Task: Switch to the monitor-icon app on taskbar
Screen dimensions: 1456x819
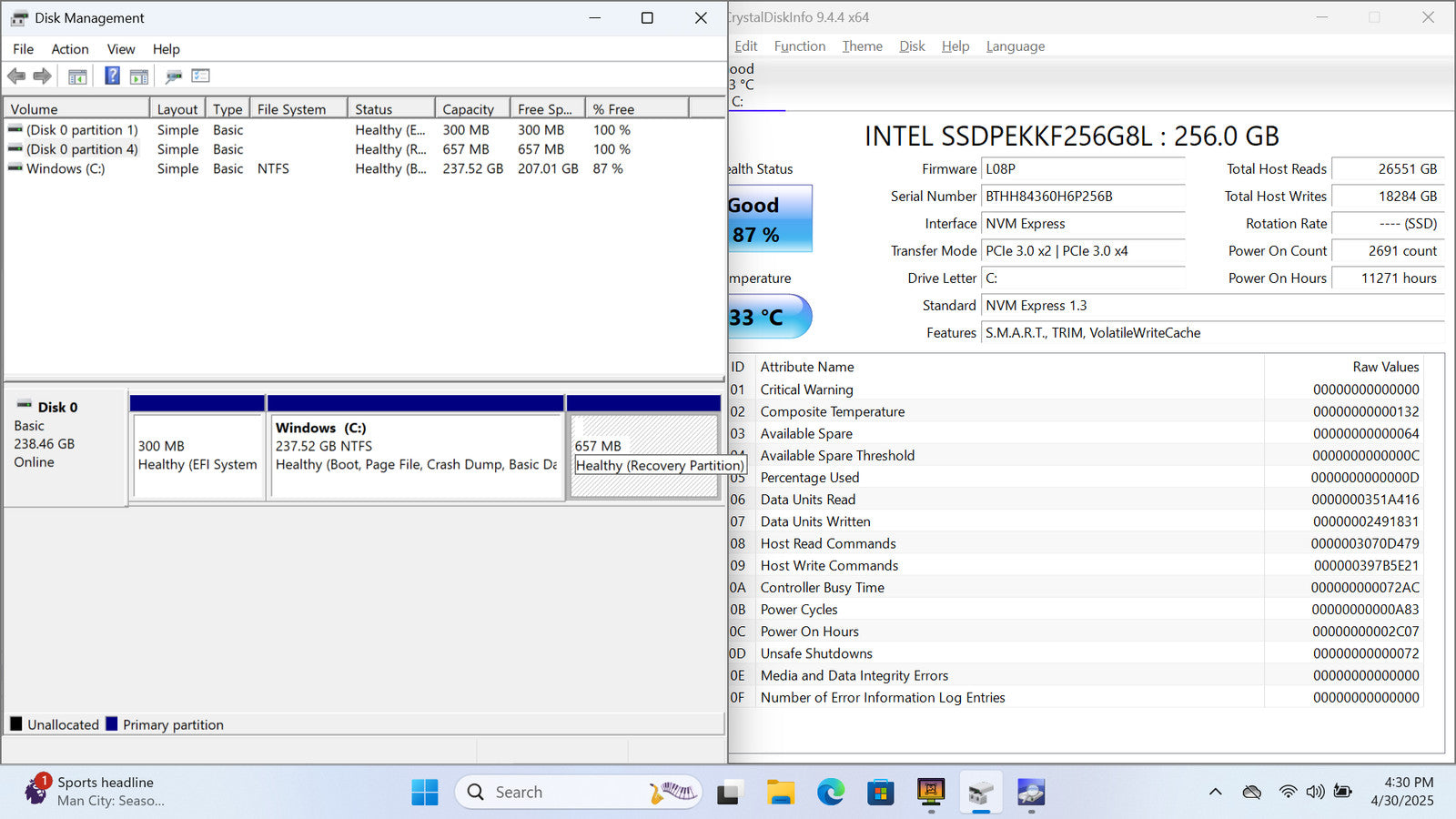Action: (931, 793)
